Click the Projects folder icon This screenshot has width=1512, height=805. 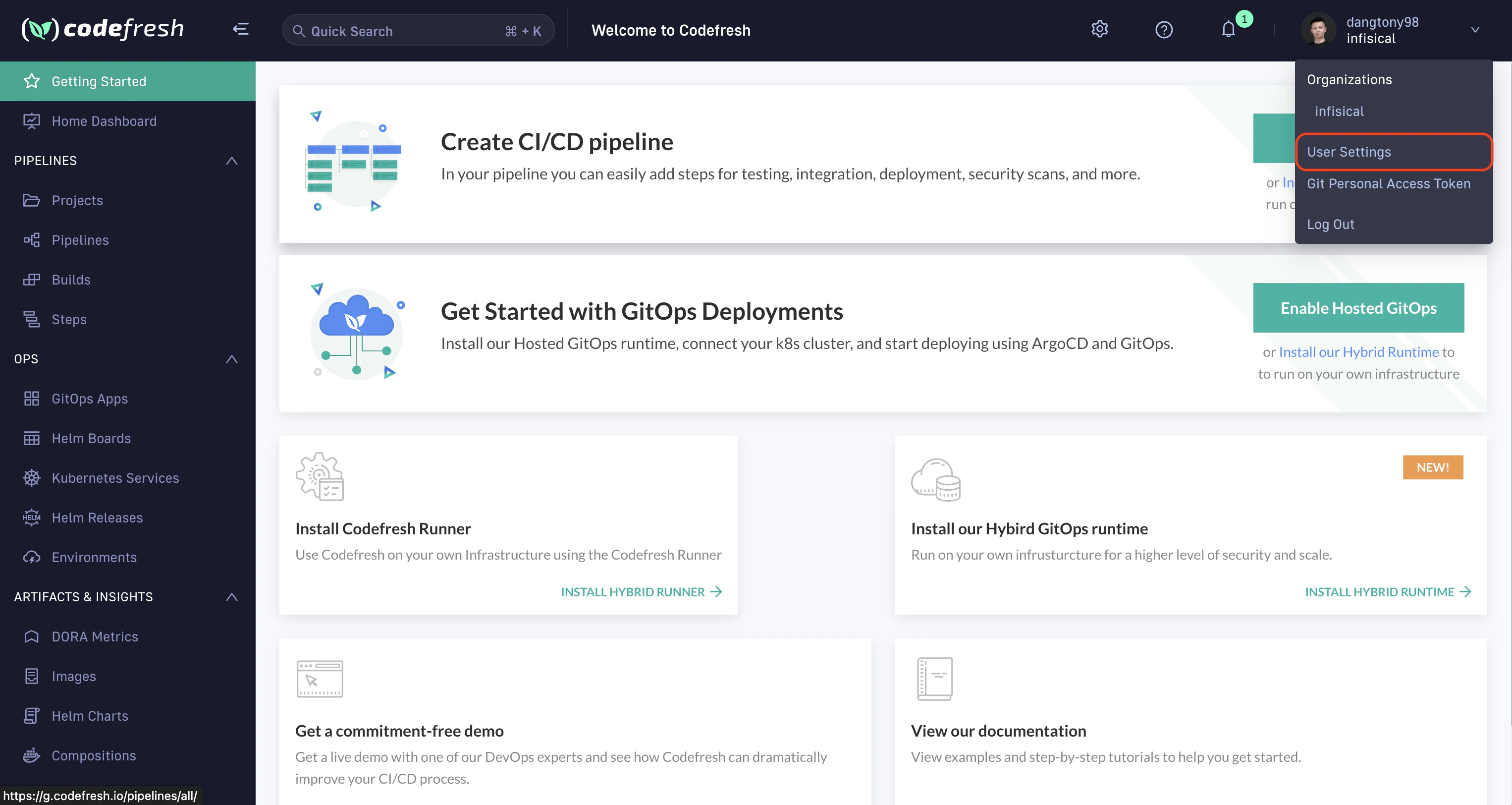click(32, 200)
